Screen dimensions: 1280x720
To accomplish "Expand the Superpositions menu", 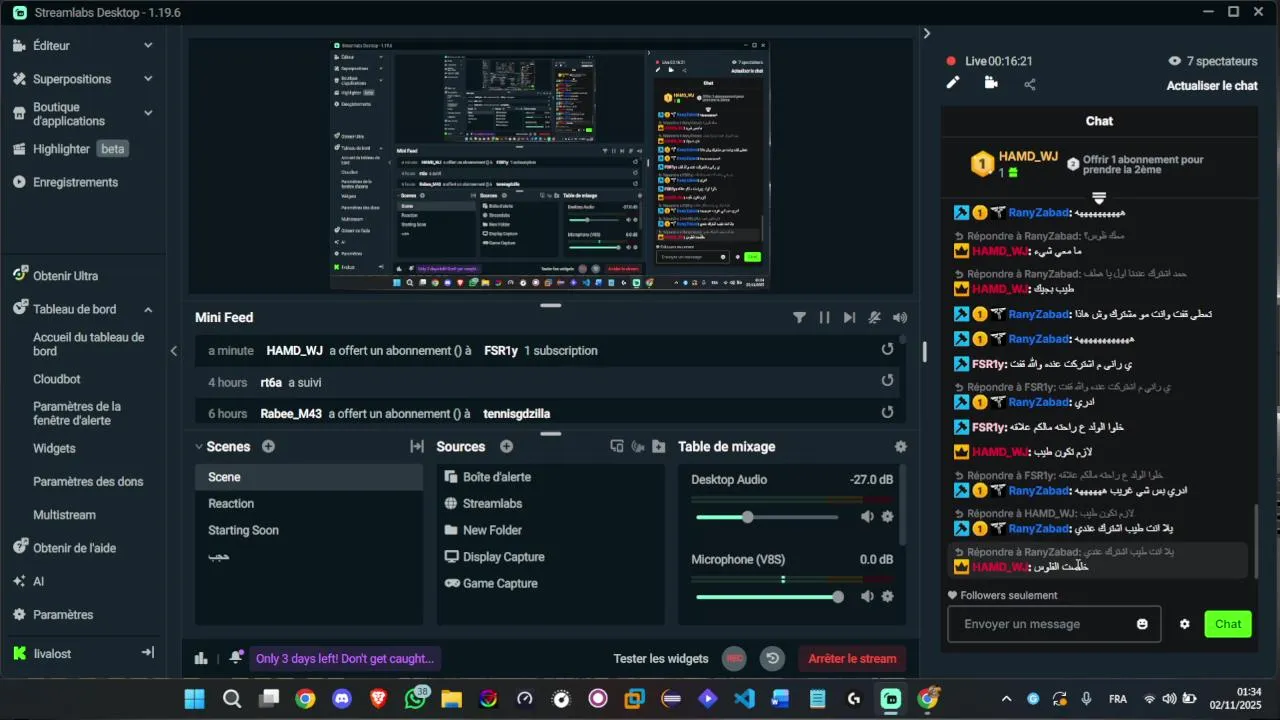I will [148, 79].
